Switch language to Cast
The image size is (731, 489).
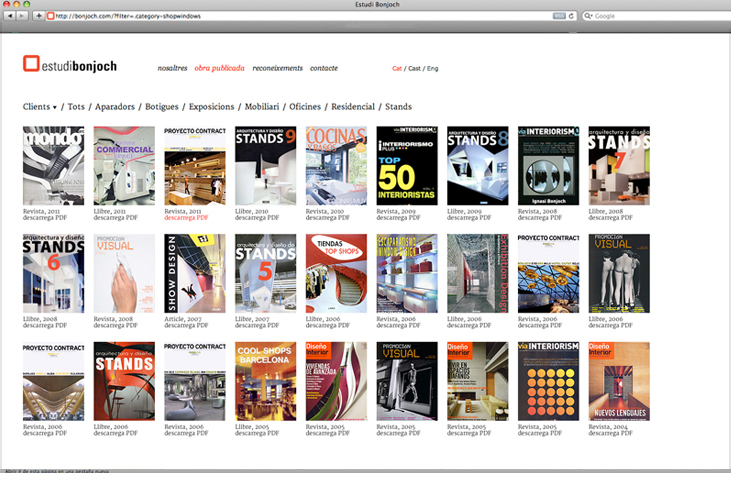414,69
